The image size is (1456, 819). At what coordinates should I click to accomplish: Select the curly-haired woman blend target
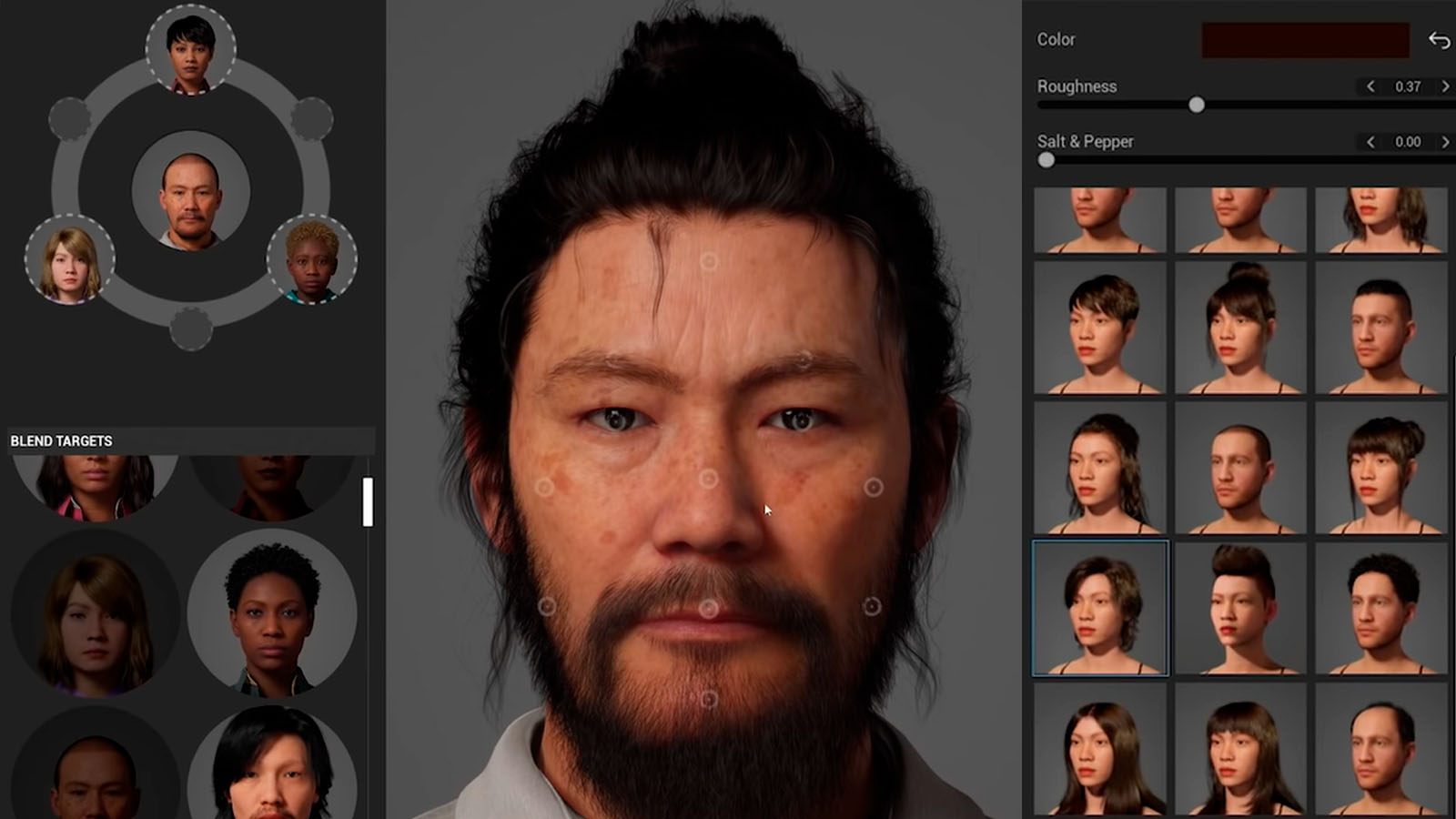point(272,612)
